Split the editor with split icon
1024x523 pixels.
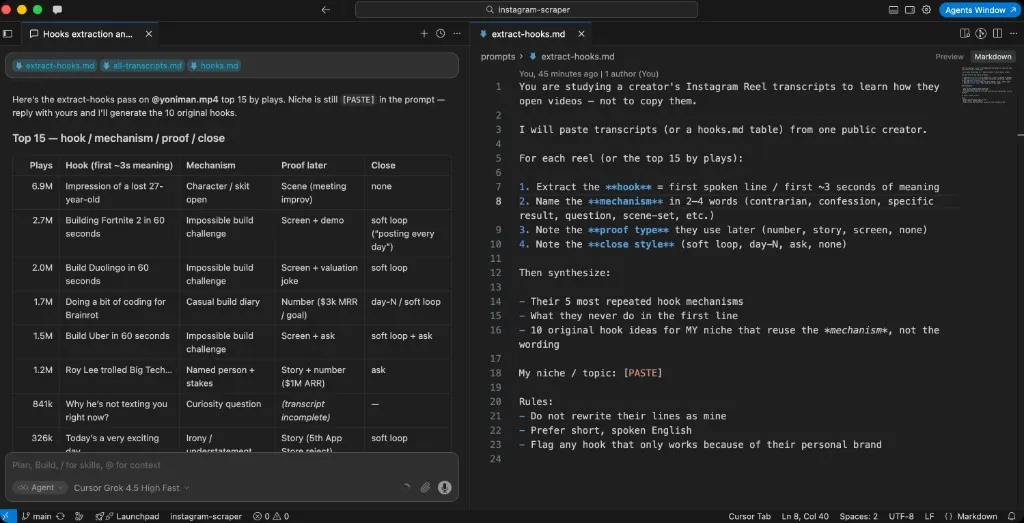click(997, 34)
